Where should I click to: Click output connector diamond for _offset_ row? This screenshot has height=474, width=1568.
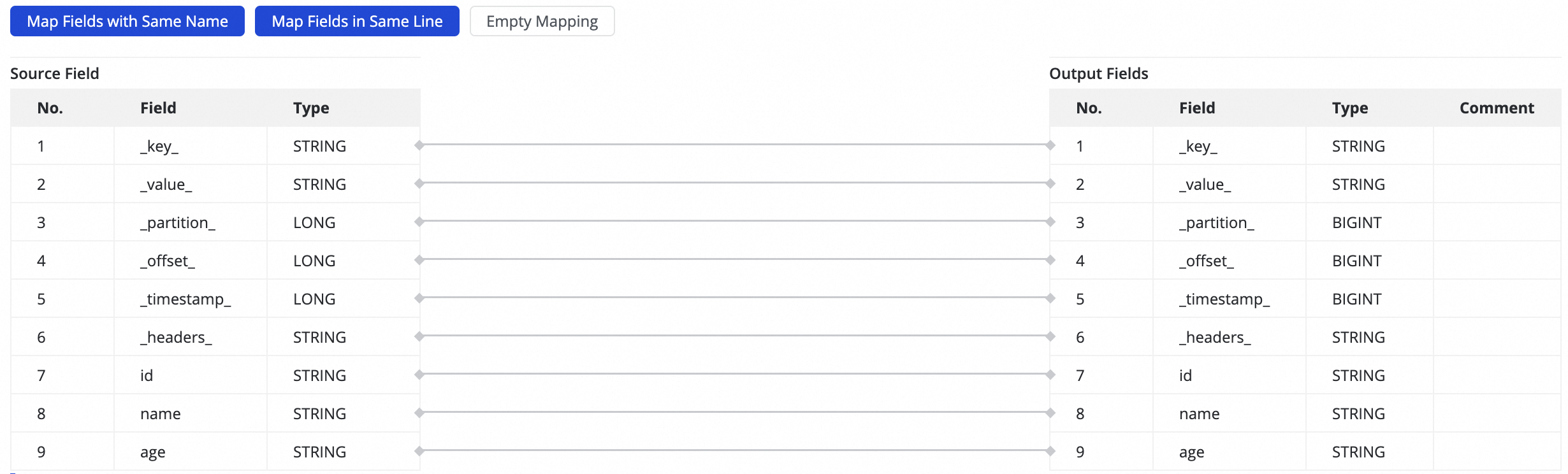point(1050,260)
